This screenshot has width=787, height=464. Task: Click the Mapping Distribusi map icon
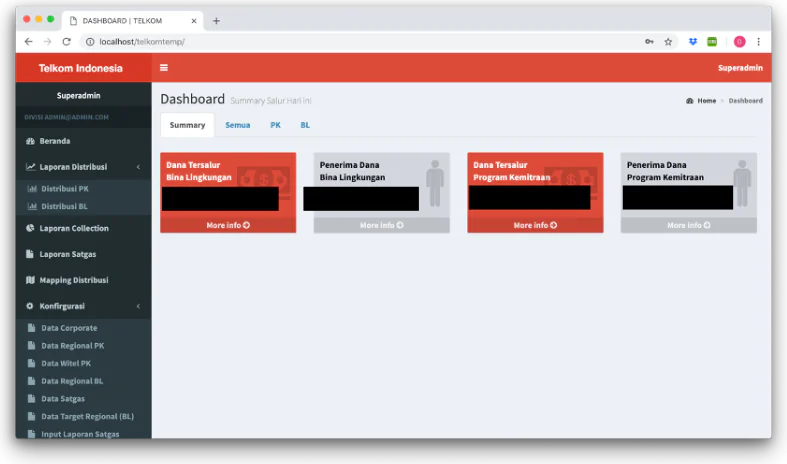(x=30, y=280)
